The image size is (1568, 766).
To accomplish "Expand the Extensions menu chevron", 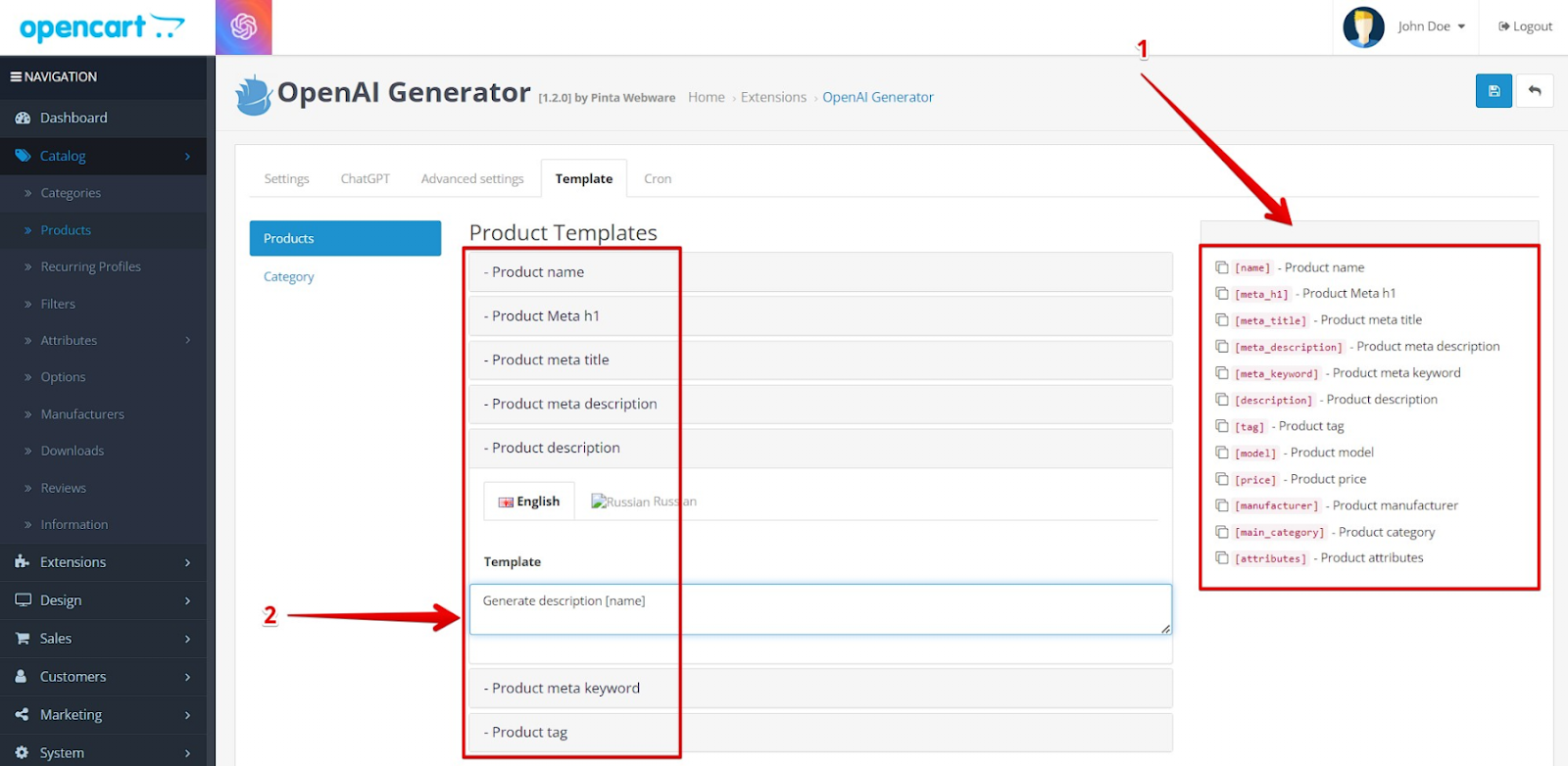I will (187, 563).
